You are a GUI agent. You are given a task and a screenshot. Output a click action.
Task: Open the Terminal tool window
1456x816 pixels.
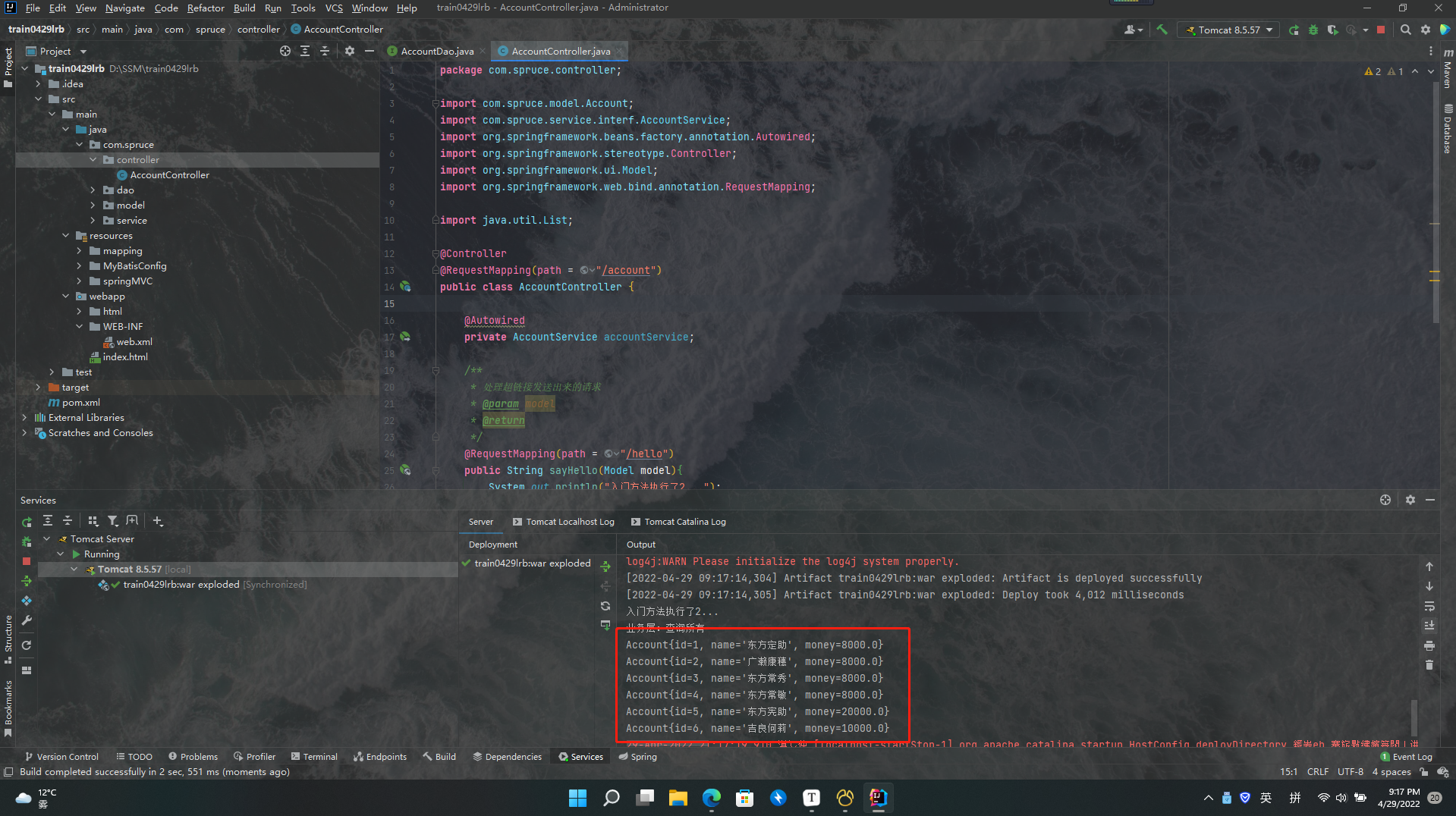(x=314, y=757)
